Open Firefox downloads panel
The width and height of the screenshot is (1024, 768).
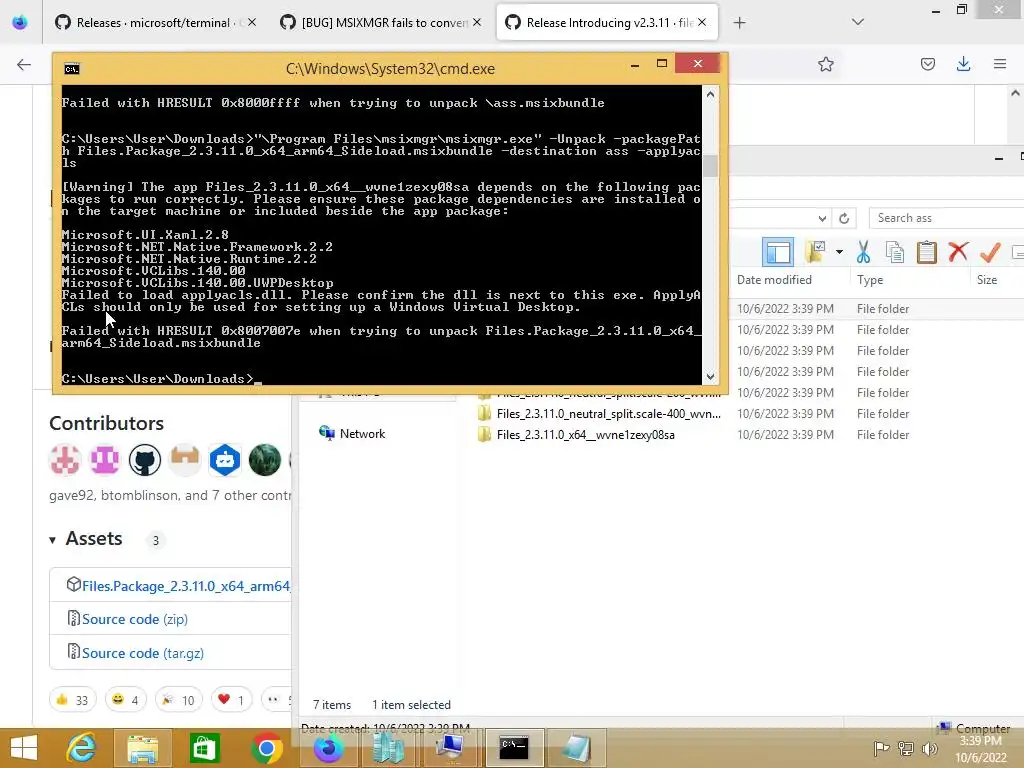point(963,64)
